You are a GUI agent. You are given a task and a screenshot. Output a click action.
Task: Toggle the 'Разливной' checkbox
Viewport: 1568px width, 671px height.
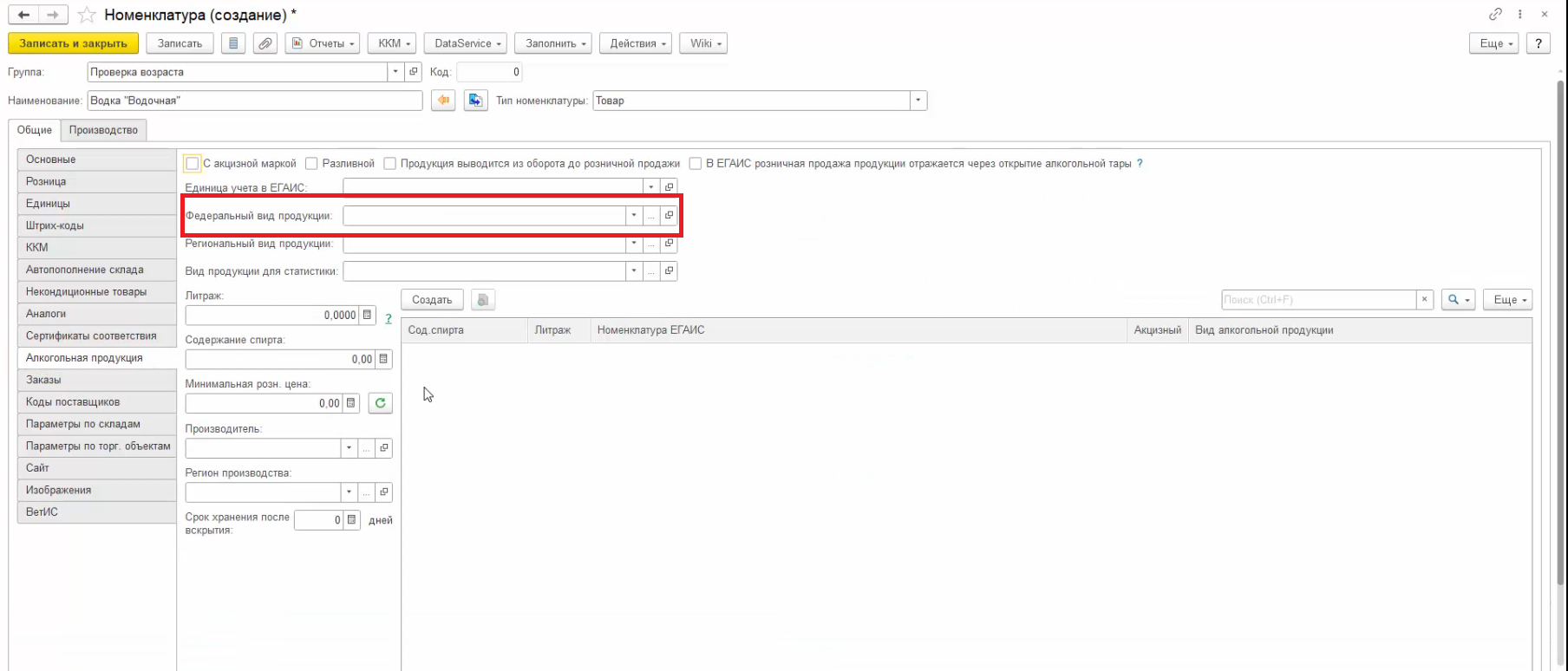pos(311,164)
